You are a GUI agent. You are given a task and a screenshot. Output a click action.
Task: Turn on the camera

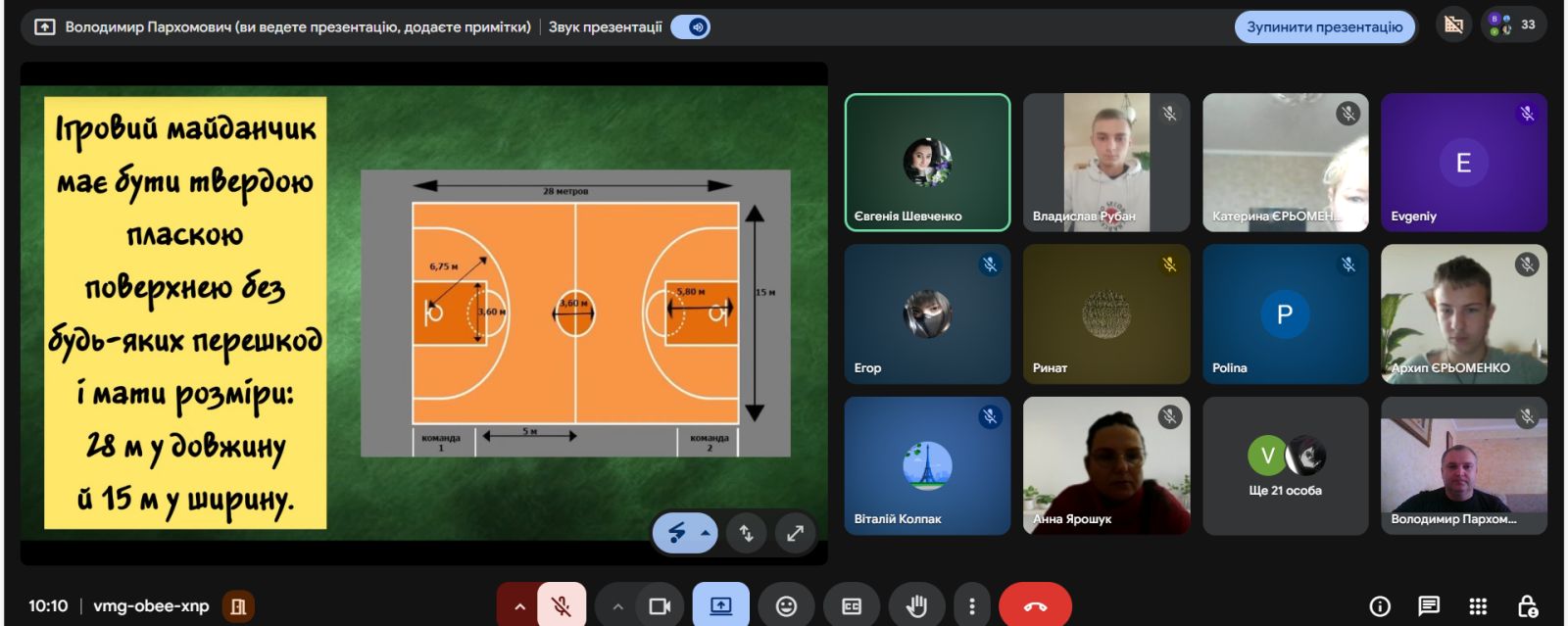click(x=660, y=606)
